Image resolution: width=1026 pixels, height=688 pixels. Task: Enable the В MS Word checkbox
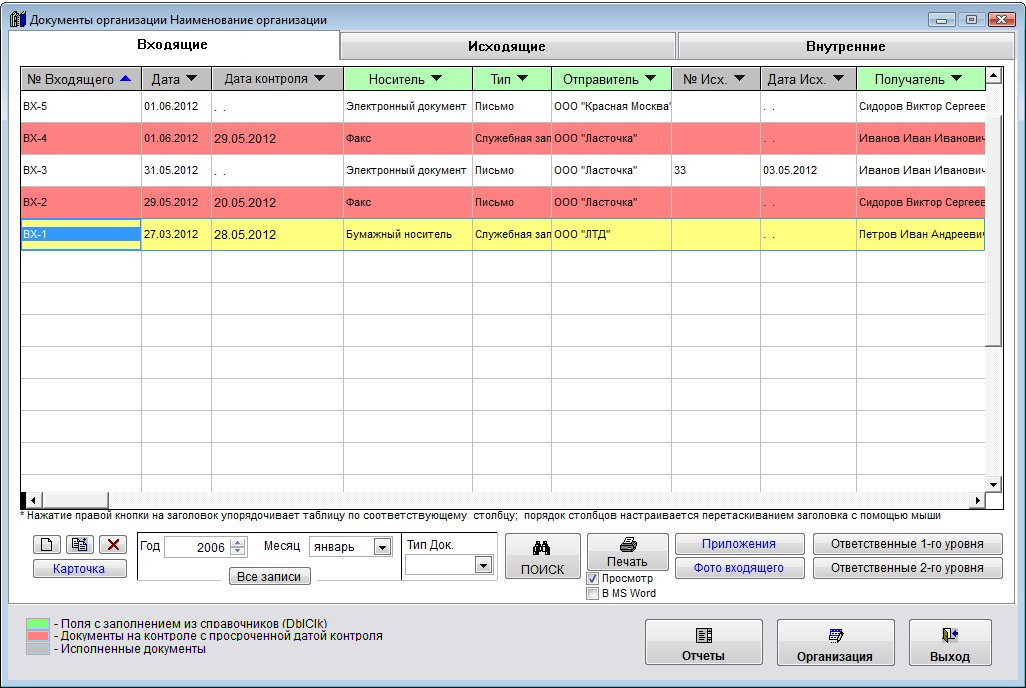tap(593, 593)
